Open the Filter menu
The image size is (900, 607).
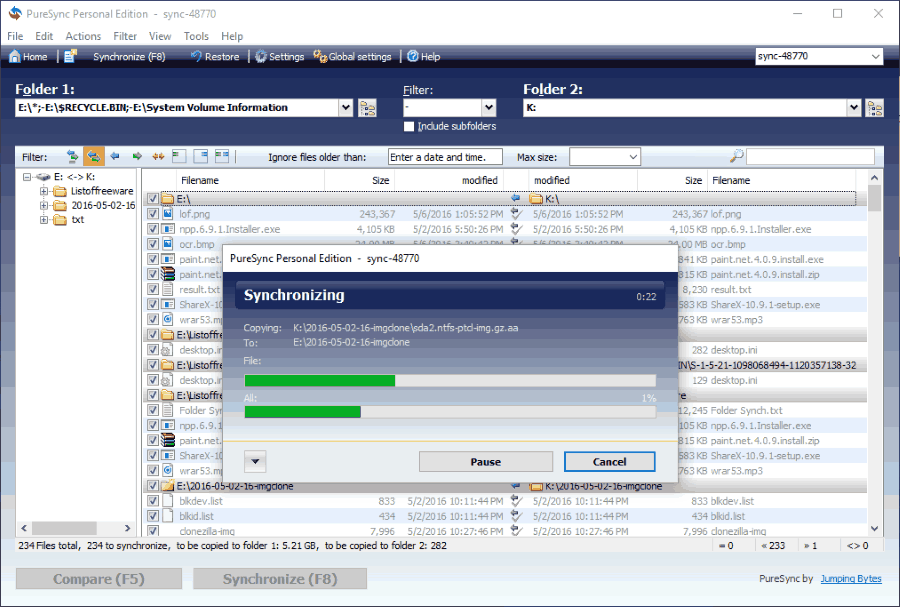coord(125,36)
